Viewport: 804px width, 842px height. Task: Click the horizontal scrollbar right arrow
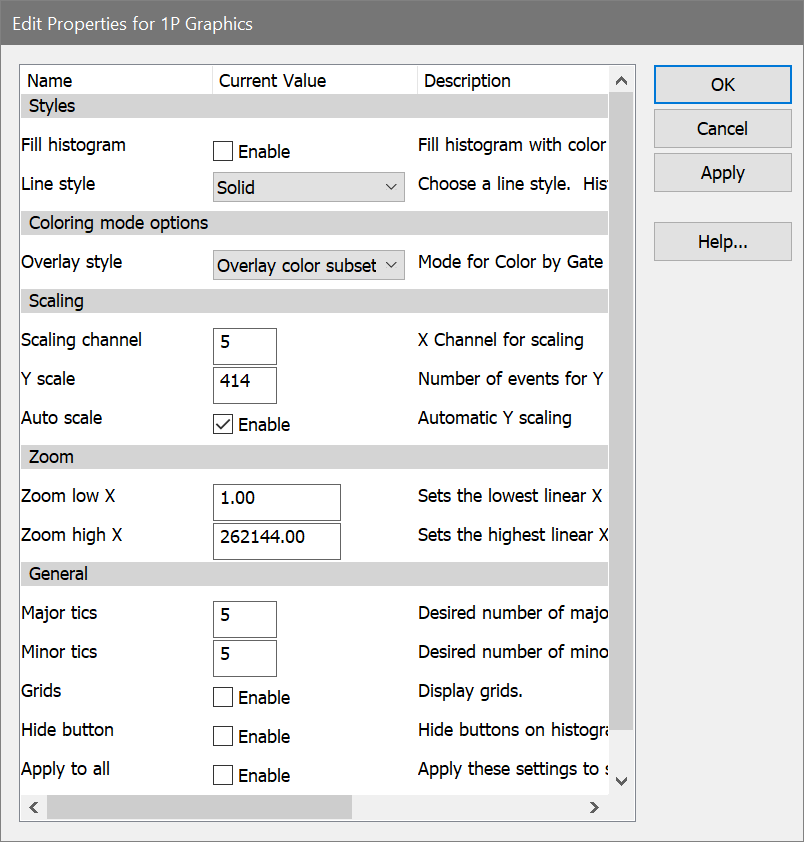click(594, 807)
